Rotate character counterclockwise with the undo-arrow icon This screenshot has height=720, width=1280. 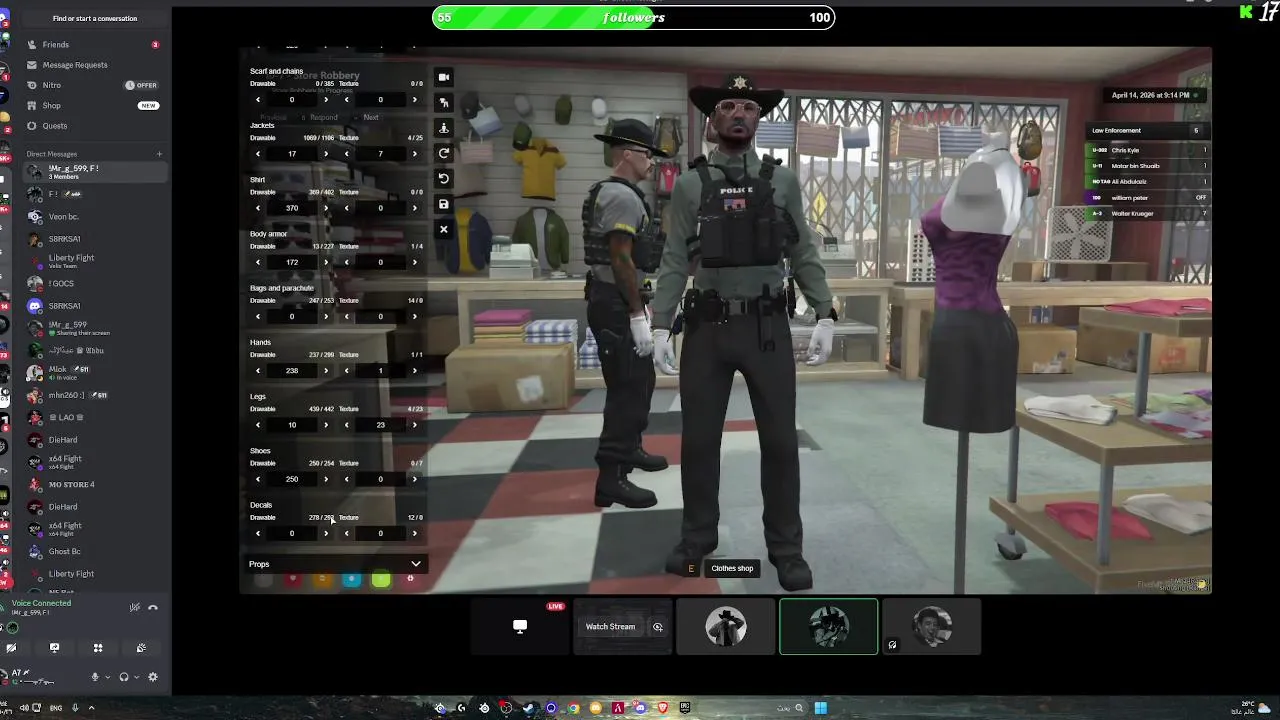(444, 178)
